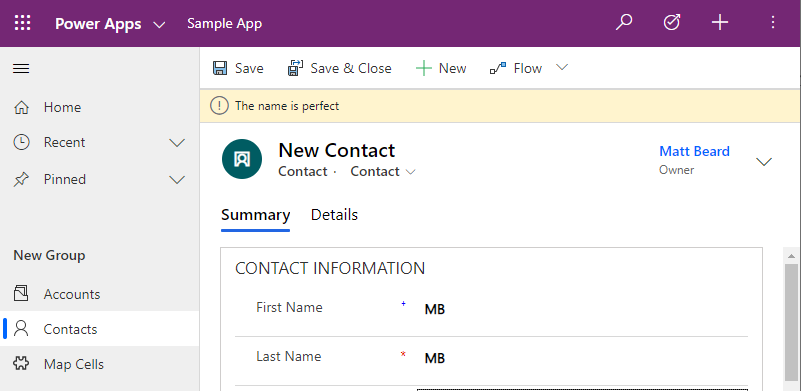This screenshot has height=391, width=801.
Task: Open the assistant target icon in header
Action: point(672,22)
